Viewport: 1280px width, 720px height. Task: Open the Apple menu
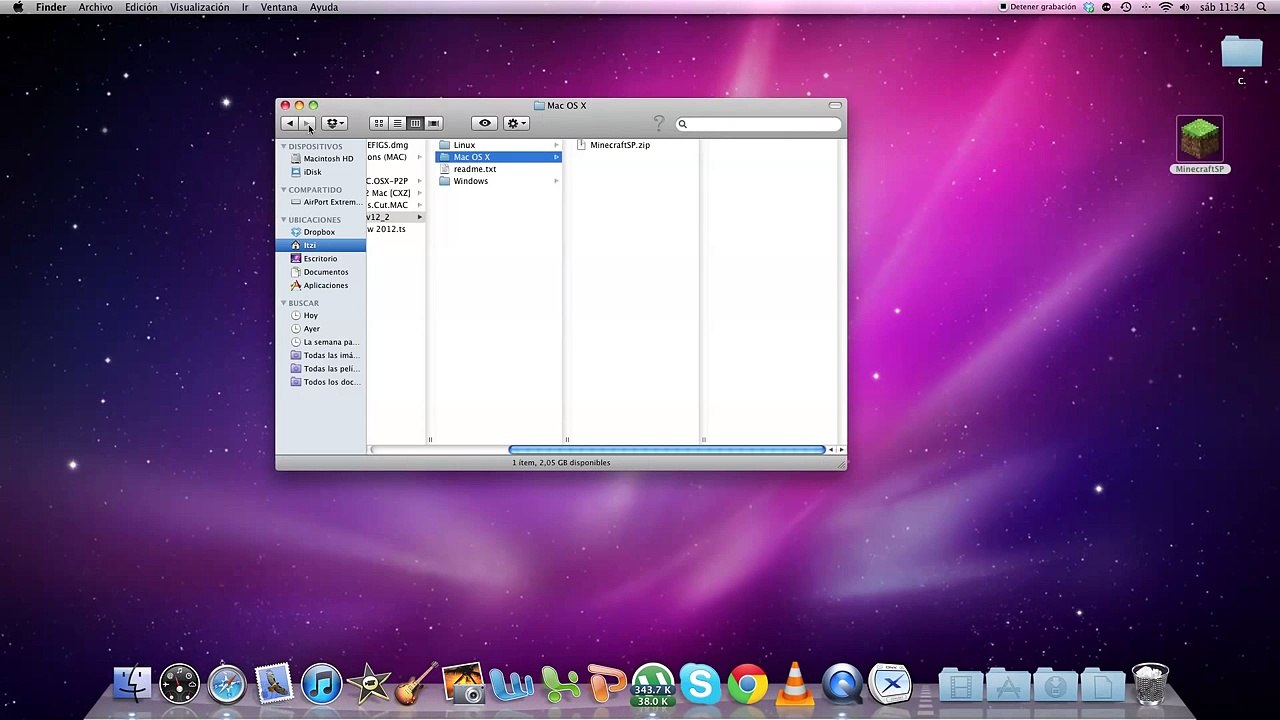click(17, 7)
